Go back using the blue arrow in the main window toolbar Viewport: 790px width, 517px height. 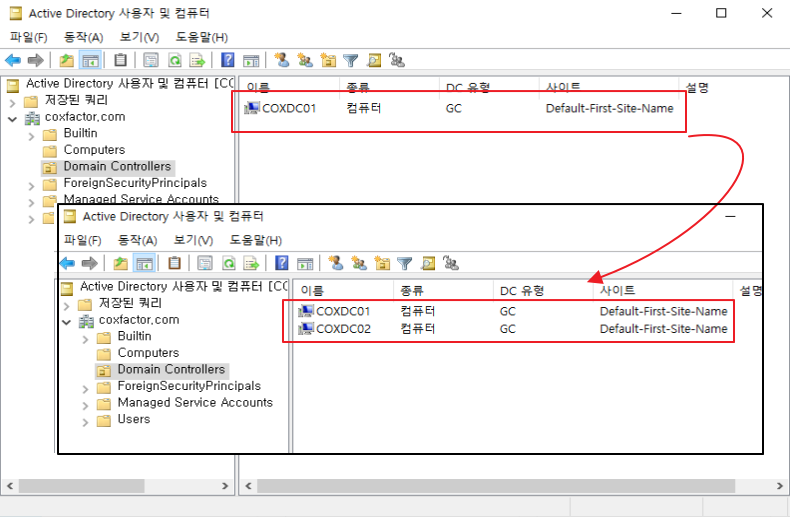tap(13, 61)
